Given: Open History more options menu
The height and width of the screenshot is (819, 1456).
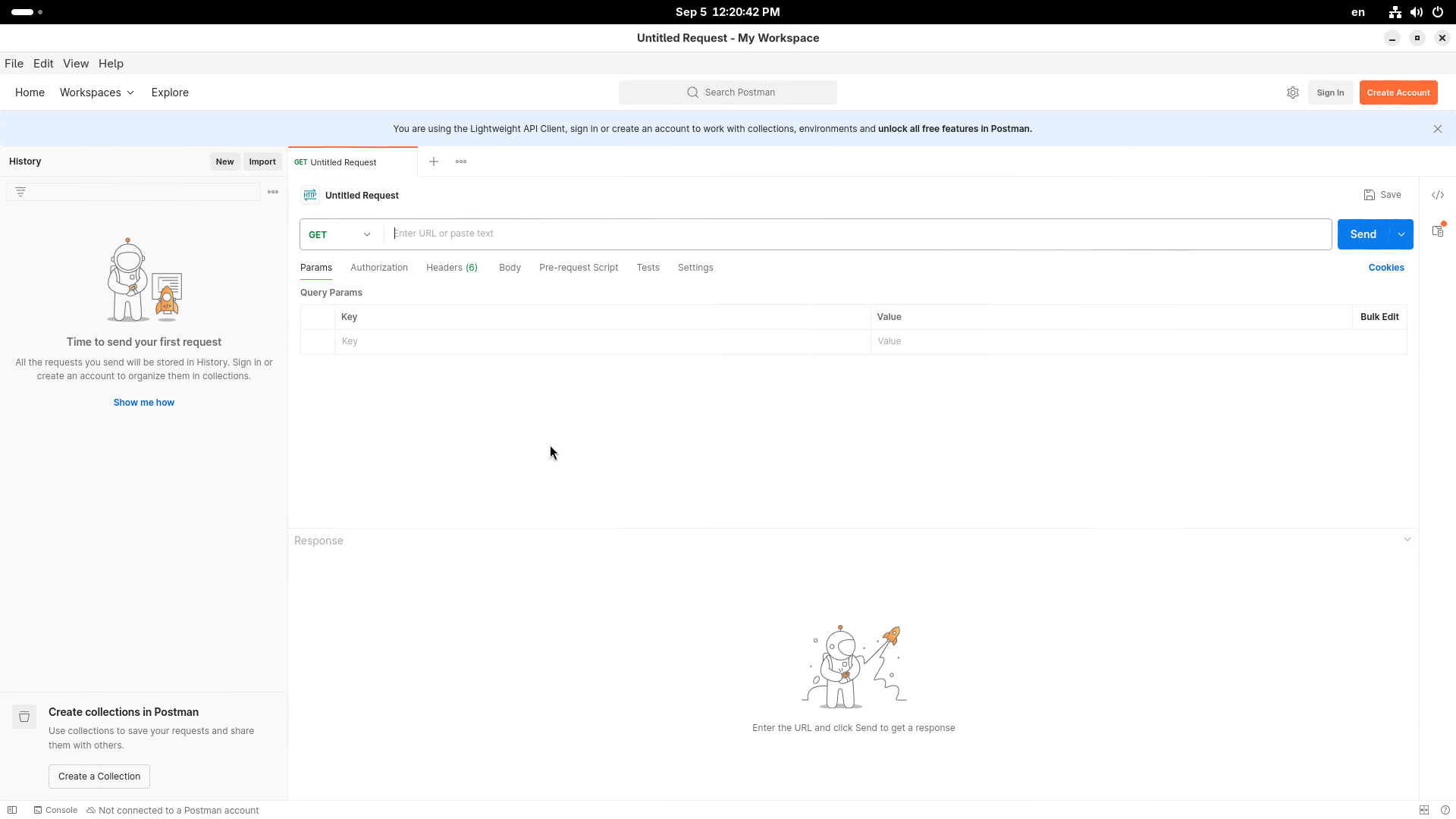Looking at the screenshot, I should point(273,192).
